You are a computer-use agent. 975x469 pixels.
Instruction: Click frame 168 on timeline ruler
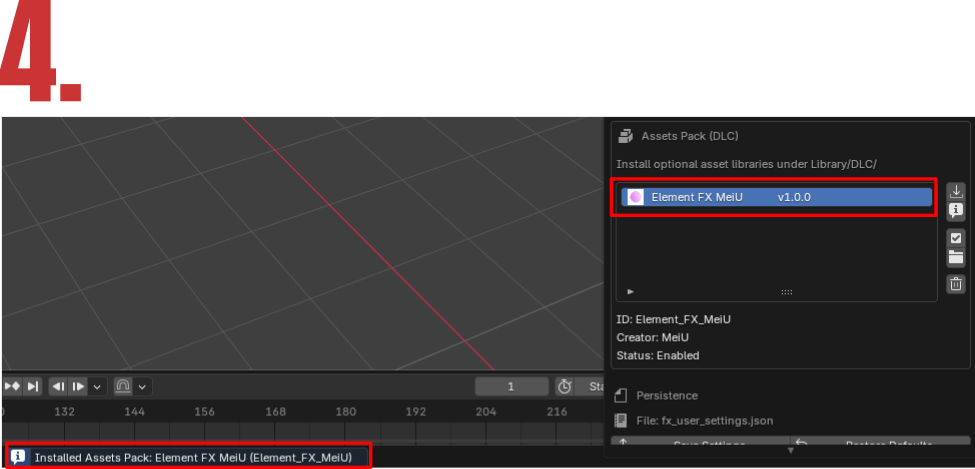pos(275,411)
